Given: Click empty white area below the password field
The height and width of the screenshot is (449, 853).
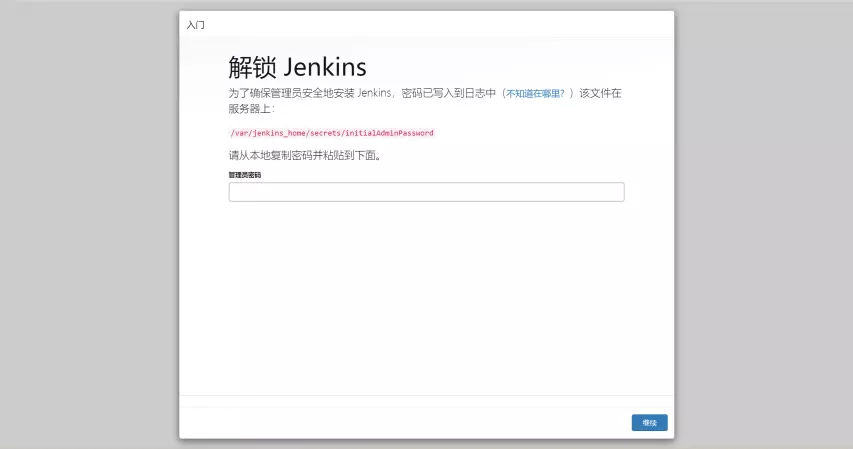Looking at the screenshot, I should click(x=426, y=300).
